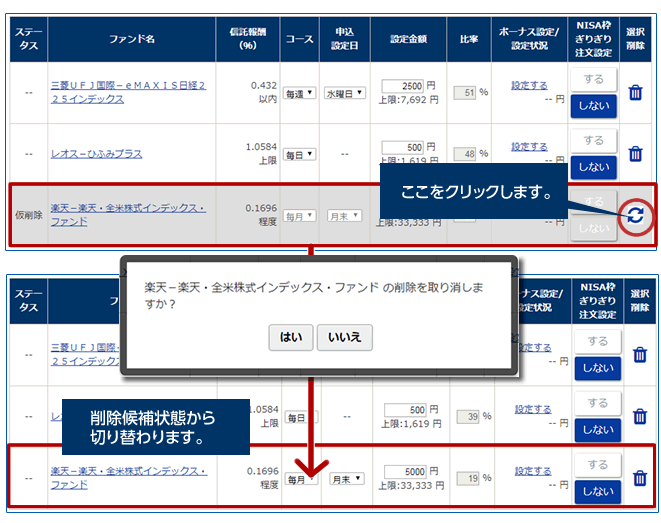Click 信託報酬(%) column header
This screenshot has width=661, height=523.
[248, 39]
